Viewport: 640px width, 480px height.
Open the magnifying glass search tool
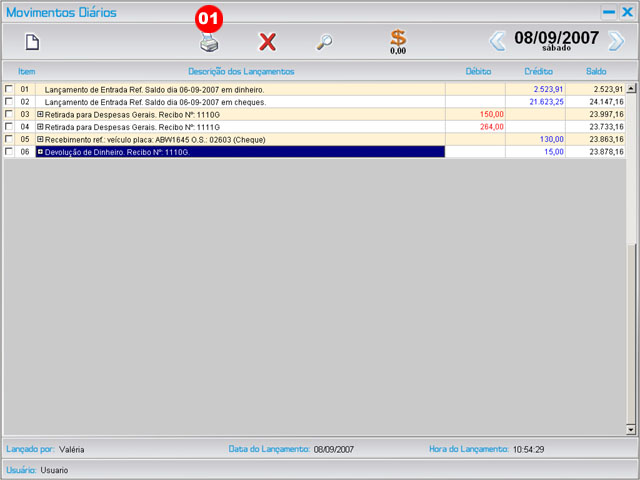pyautogui.click(x=324, y=42)
